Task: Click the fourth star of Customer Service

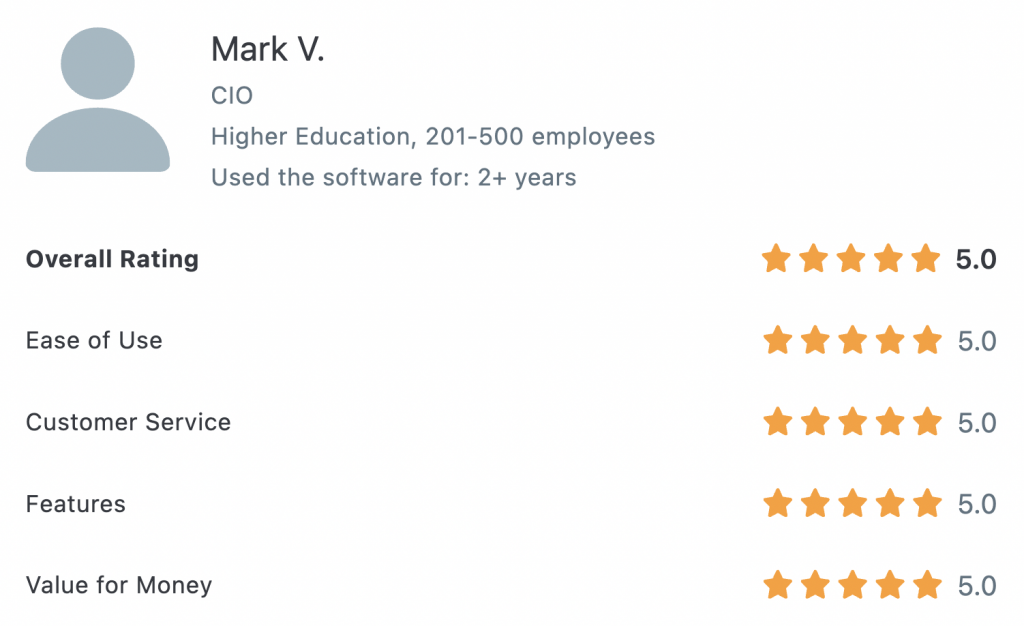Action: point(890,422)
